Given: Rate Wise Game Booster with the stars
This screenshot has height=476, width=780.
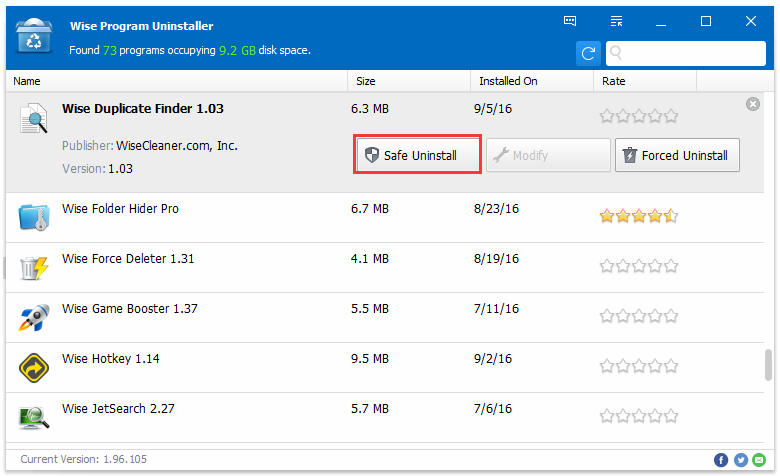Looking at the screenshot, I should tap(639, 316).
